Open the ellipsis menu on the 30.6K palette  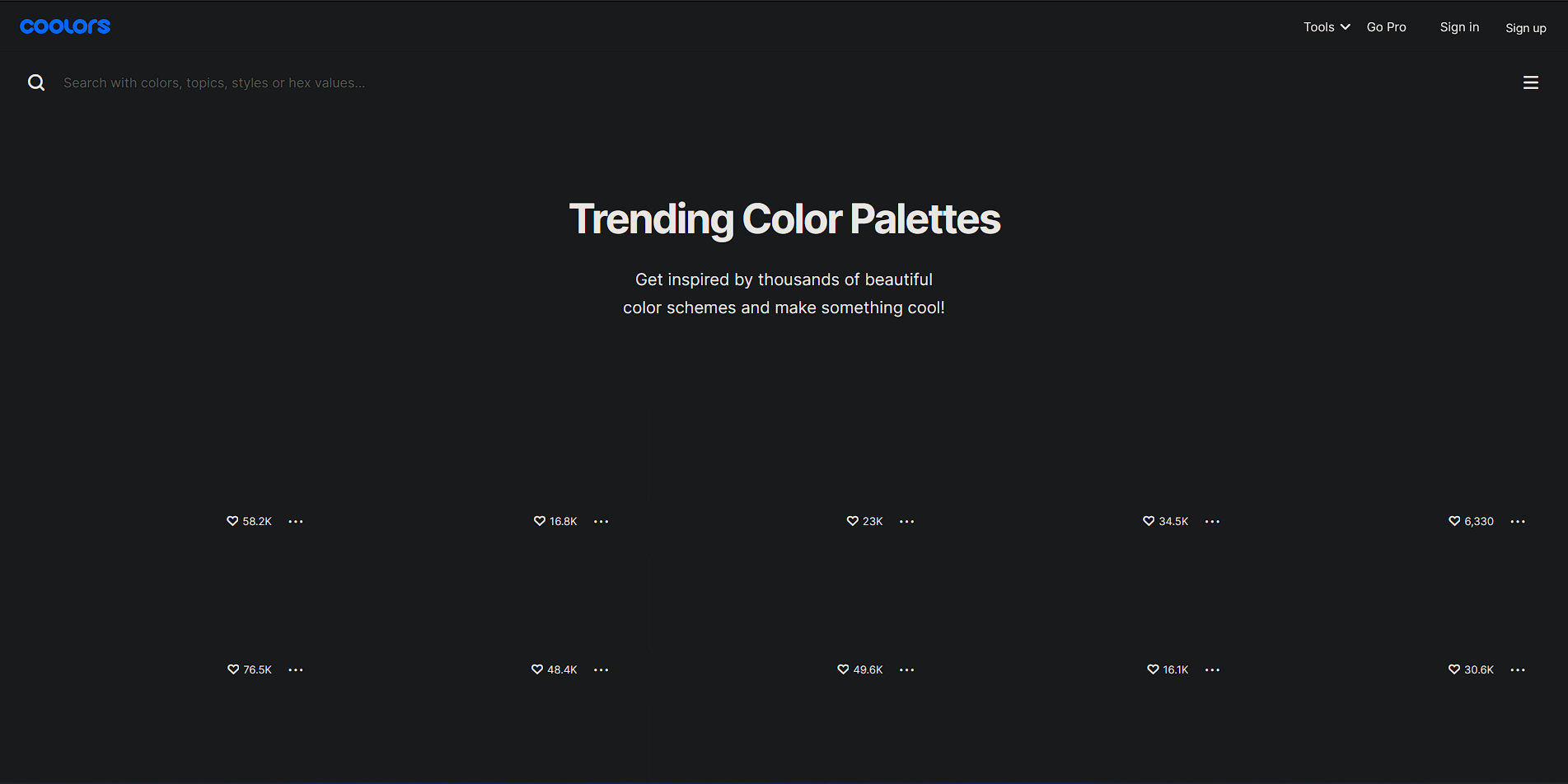(1519, 669)
